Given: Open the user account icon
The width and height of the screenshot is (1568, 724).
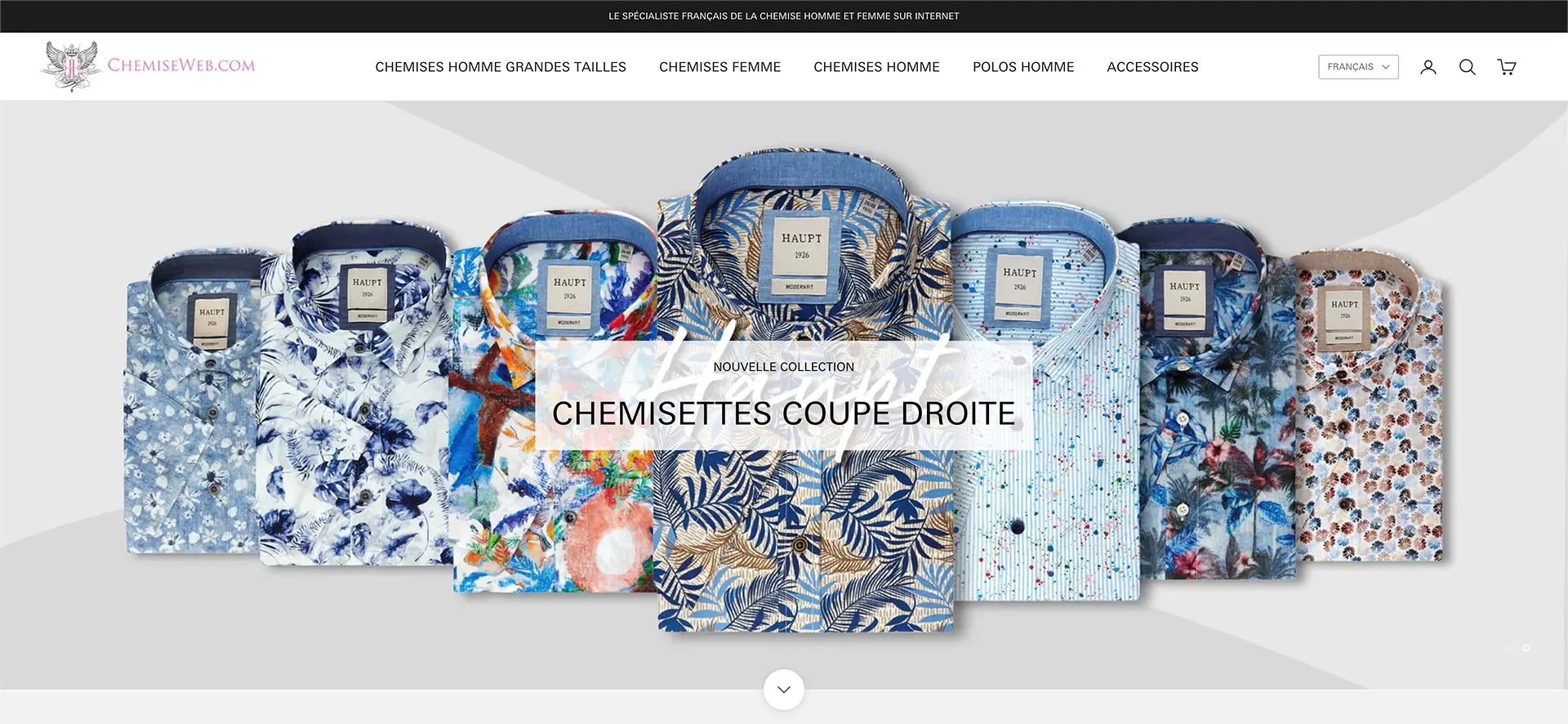Looking at the screenshot, I should pyautogui.click(x=1428, y=67).
